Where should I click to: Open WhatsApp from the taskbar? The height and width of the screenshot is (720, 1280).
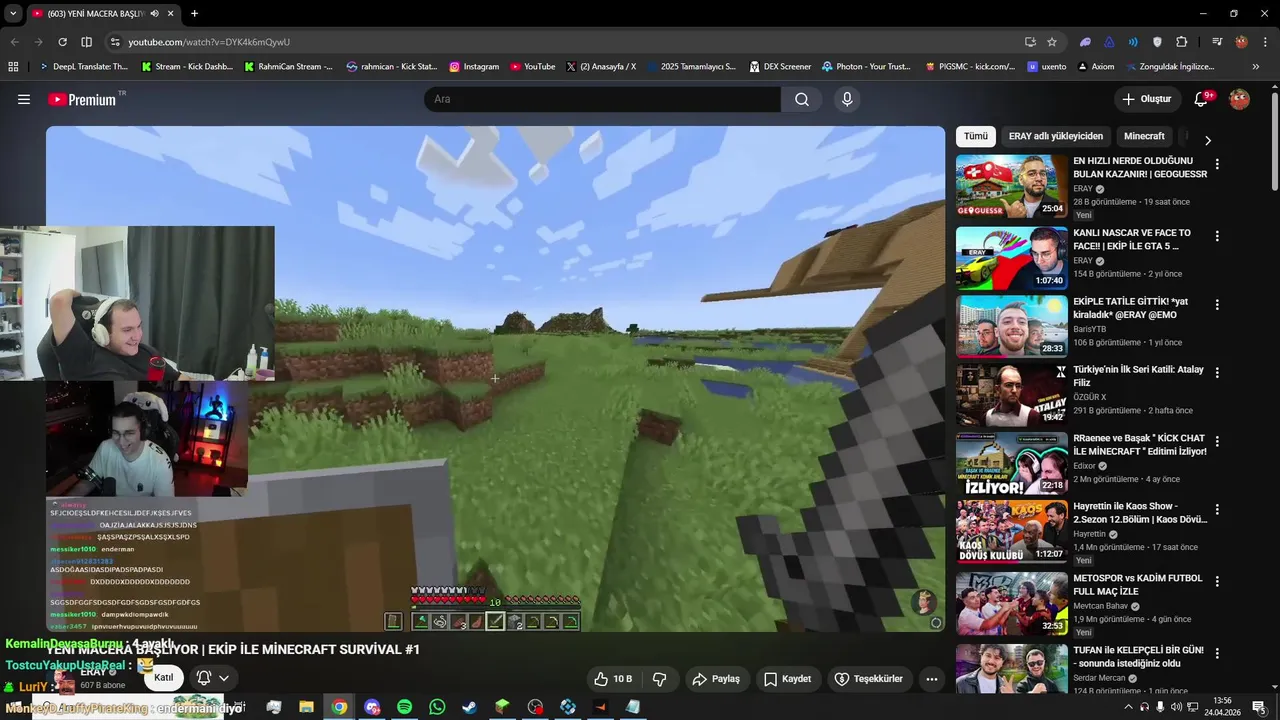437,707
